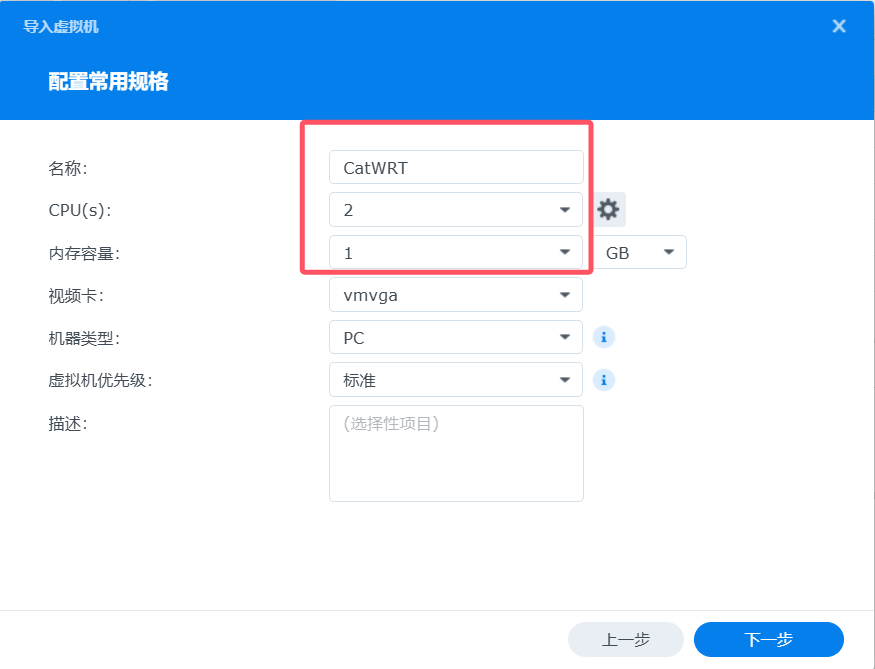Click the info icon beside 虚拟机优先级
This screenshot has width=875, height=669.
[x=604, y=380]
